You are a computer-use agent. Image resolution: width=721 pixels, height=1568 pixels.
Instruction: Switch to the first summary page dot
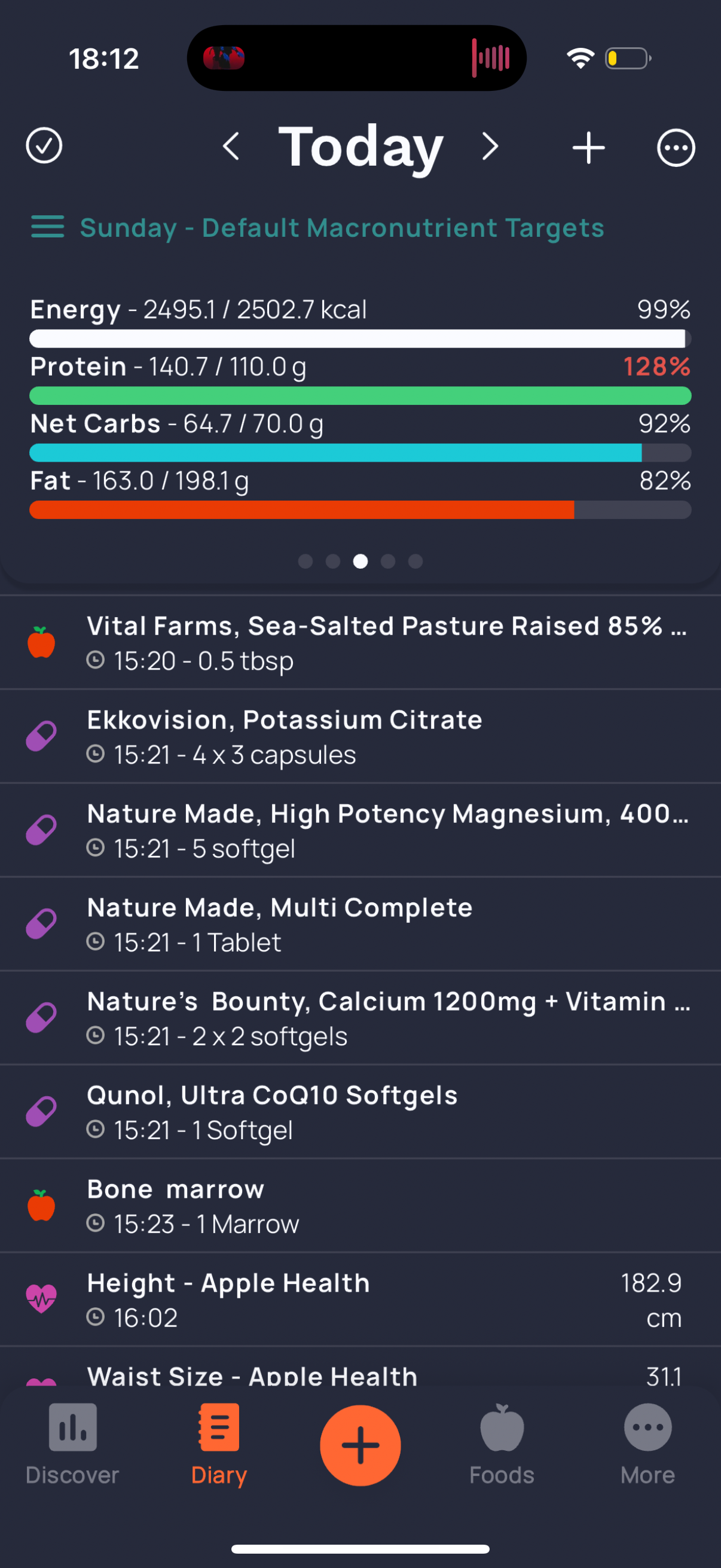305,561
